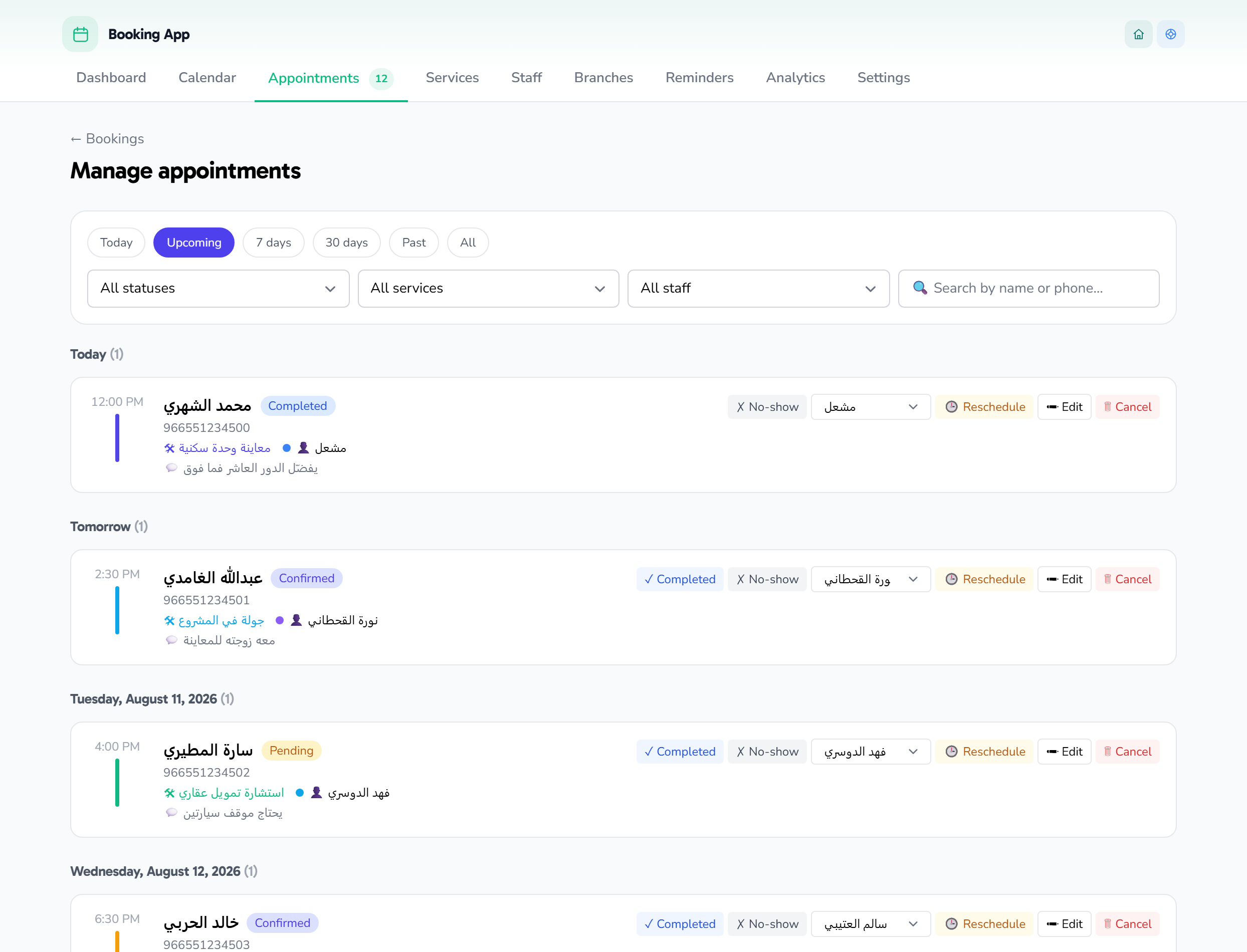The height and width of the screenshot is (952, 1247).
Task: Mark عبدالله الغامدي appointment as Completed
Action: click(x=680, y=579)
